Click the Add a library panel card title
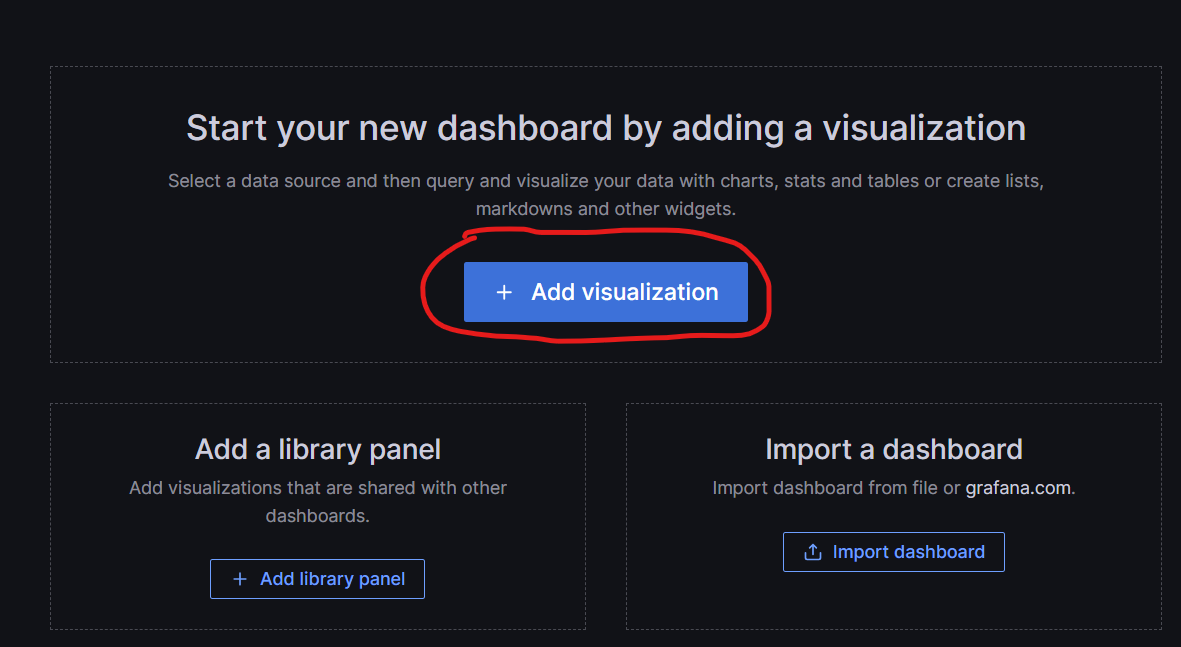This screenshot has height=647, width=1181. click(317, 449)
